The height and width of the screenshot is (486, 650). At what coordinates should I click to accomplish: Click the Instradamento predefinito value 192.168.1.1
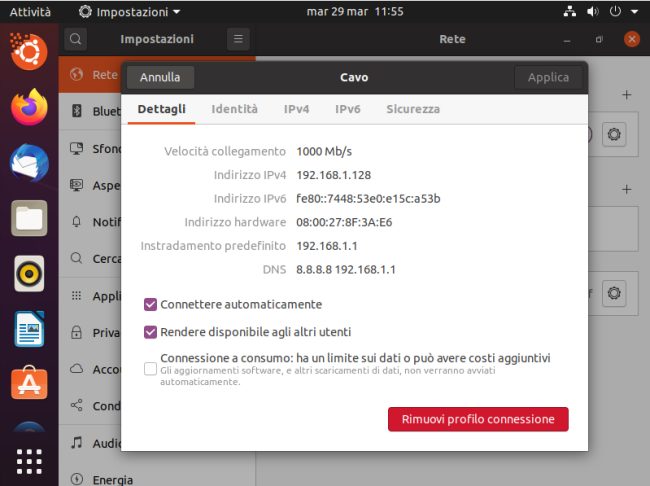pos(327,246)
